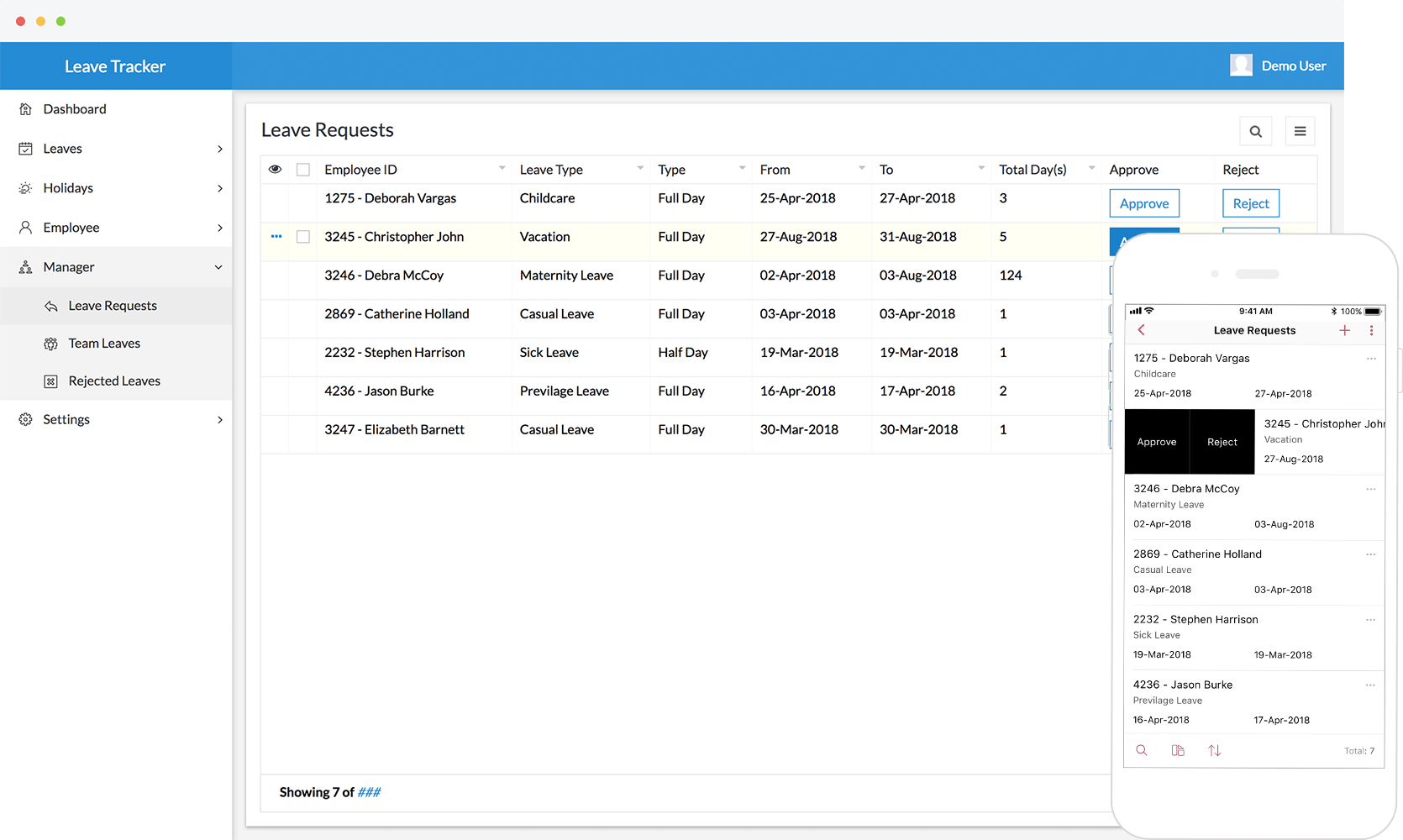Click the Rejected Leaves icon
This screenshot has width=1403, height=840.
pyautogui.click(x=50, y=381)
